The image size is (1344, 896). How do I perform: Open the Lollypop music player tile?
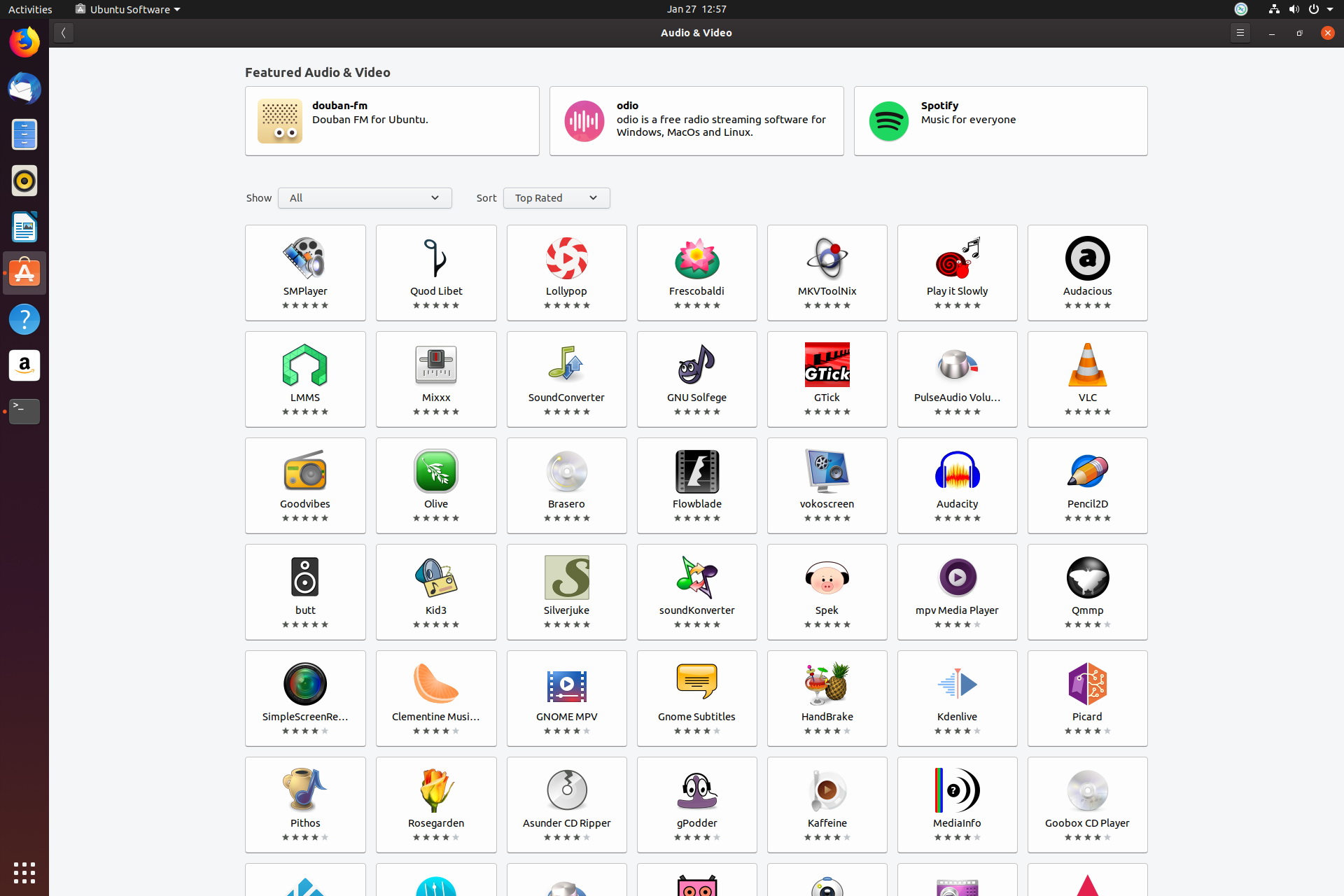(x=566, y=272)
